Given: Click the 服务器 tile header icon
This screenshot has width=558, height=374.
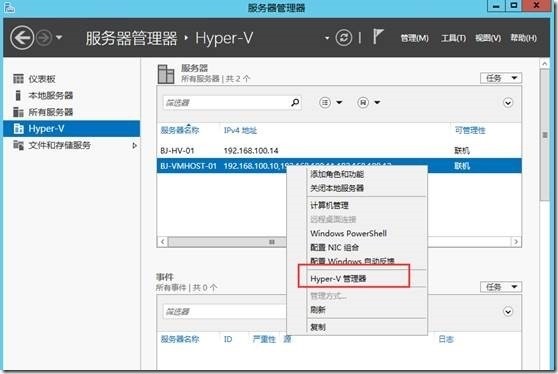Looking at the screenshot, I should click(x=166, y=74).
